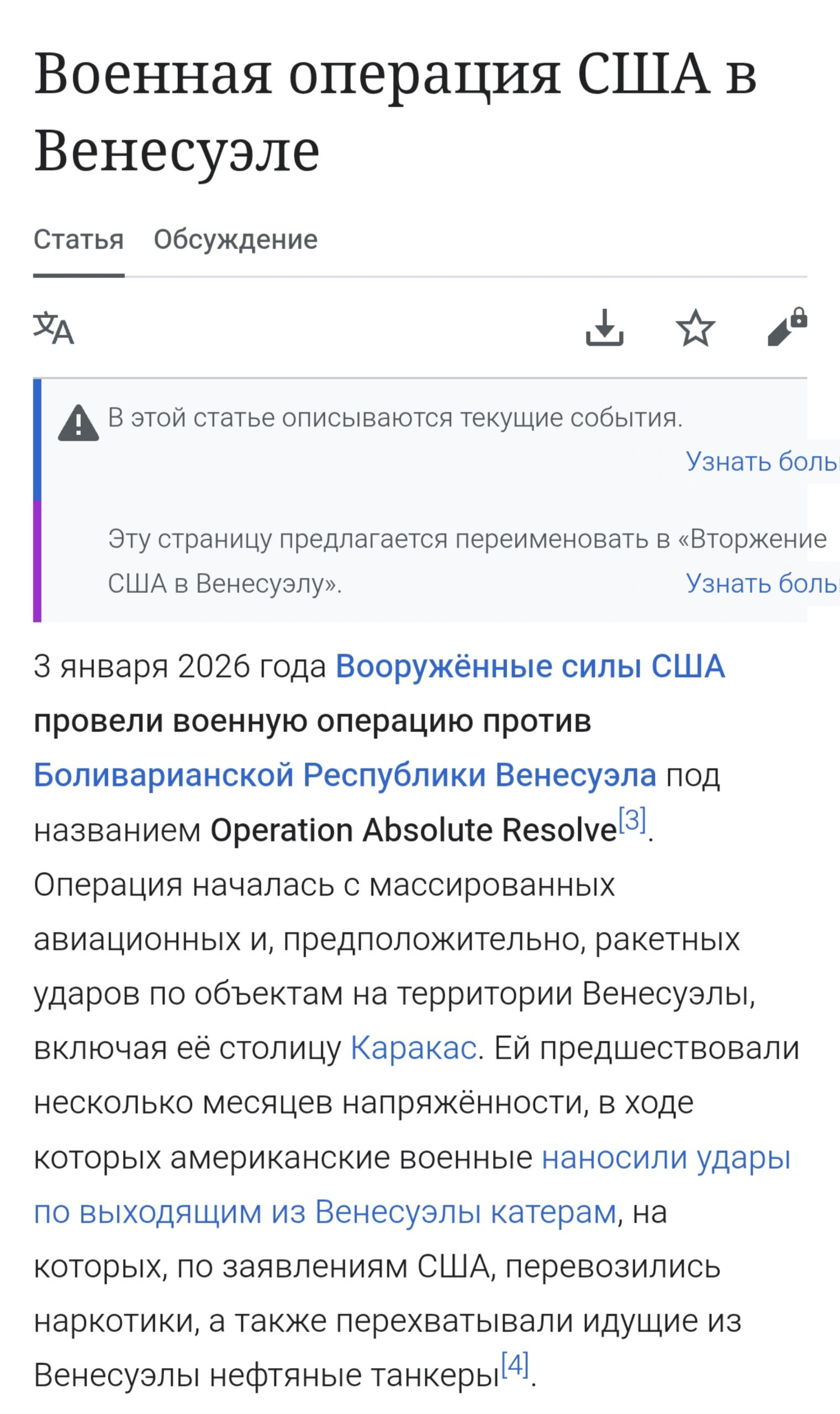Open the Вооружённые силы США link
Image resolution: width=840 pixels, height=1414 pixels.
pyautogui.click(x=530, y=666)
